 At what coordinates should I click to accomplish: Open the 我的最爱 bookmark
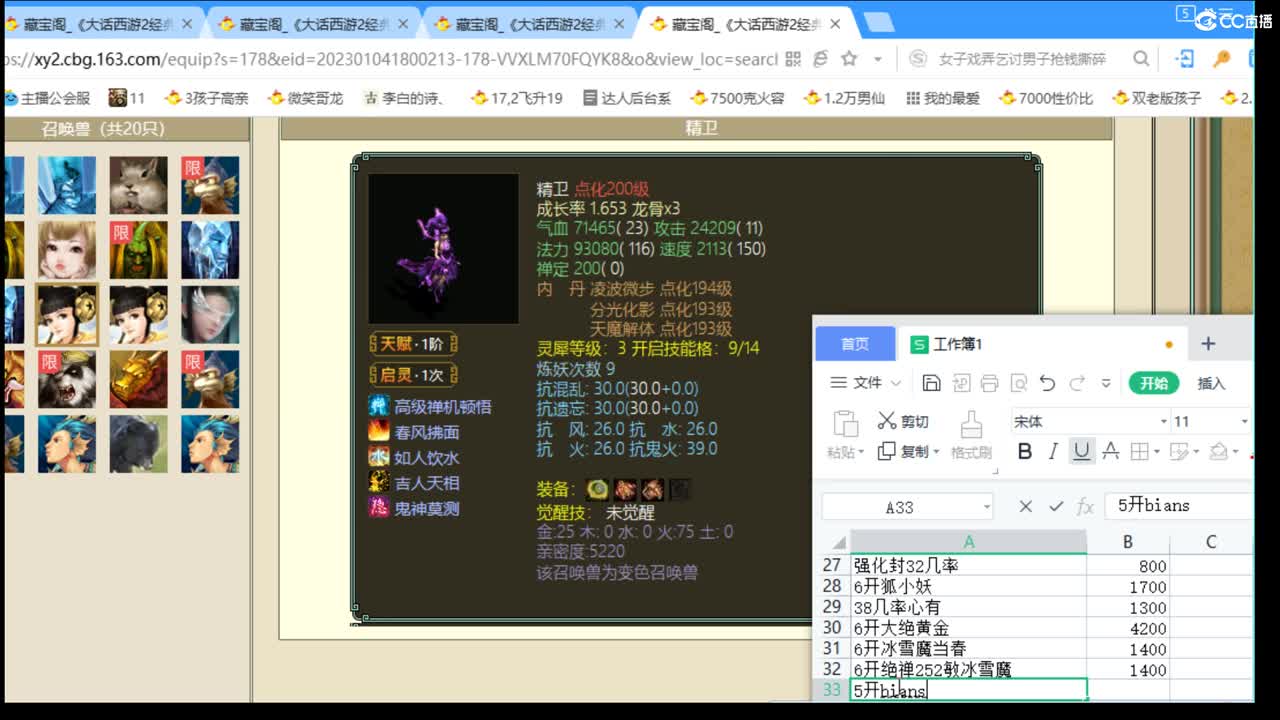(942, 98)
